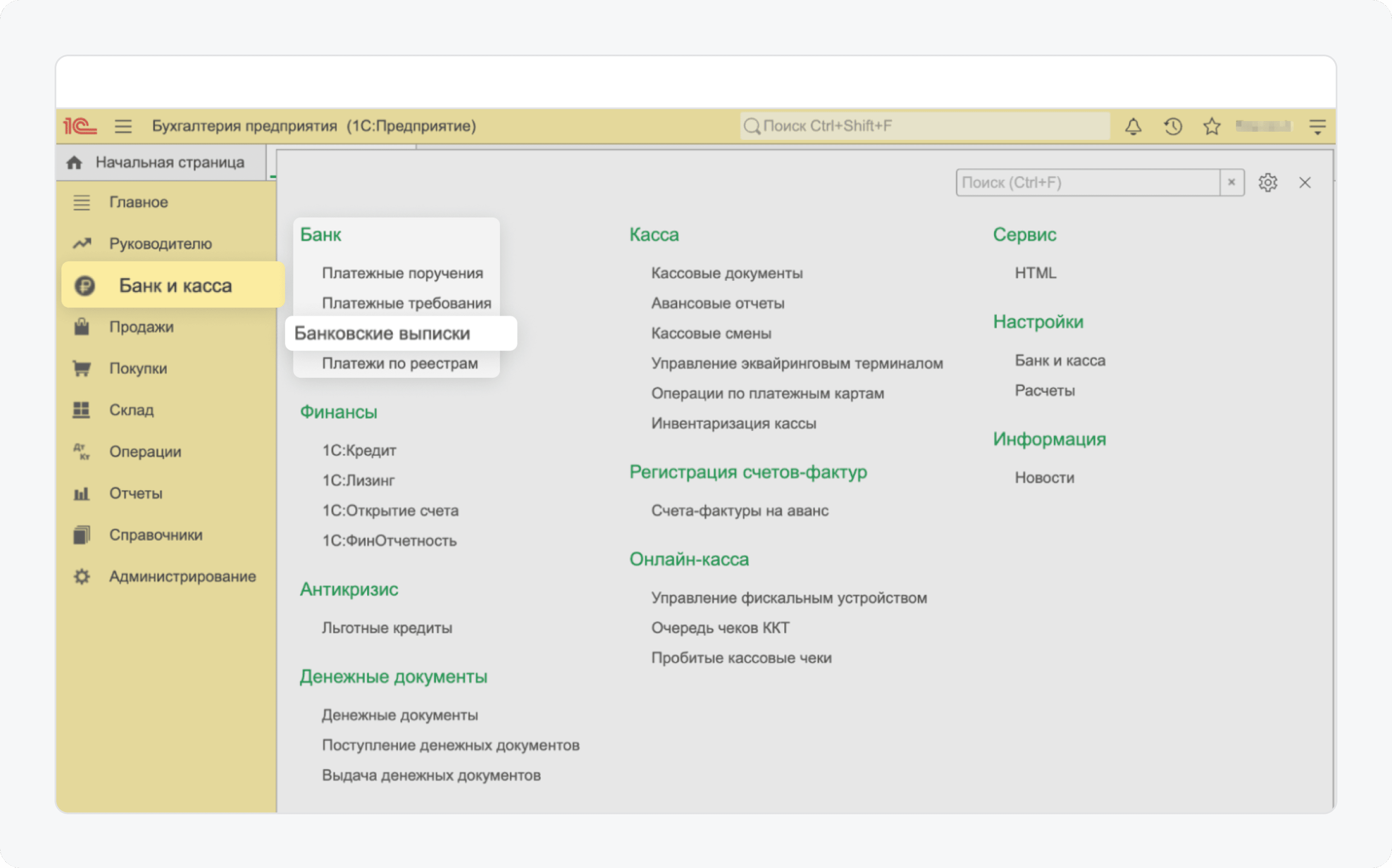Open the history clock icon
Viewport: 1392px width, 868px height.
click(x=1173, y=126)
